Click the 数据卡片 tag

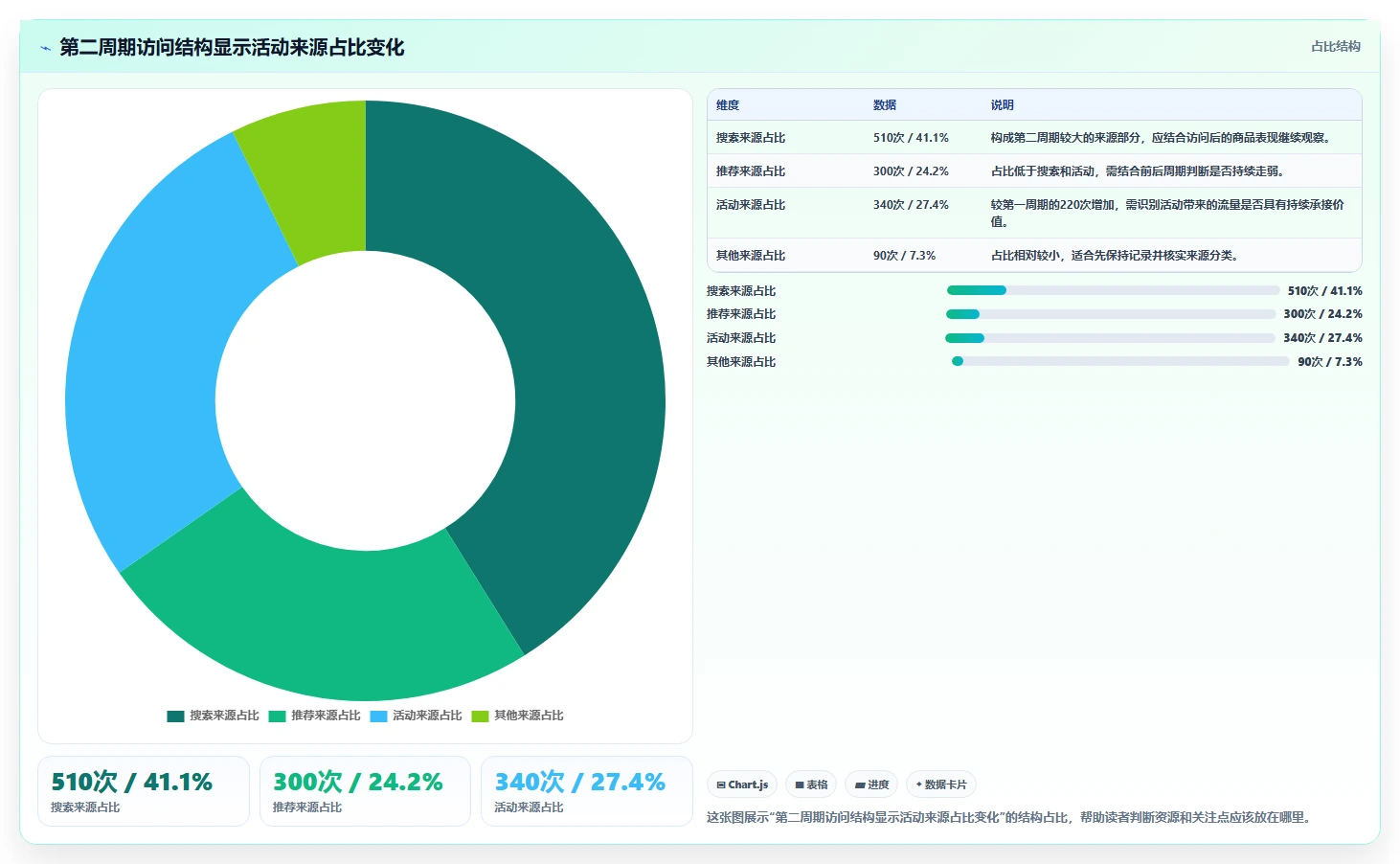941,784
